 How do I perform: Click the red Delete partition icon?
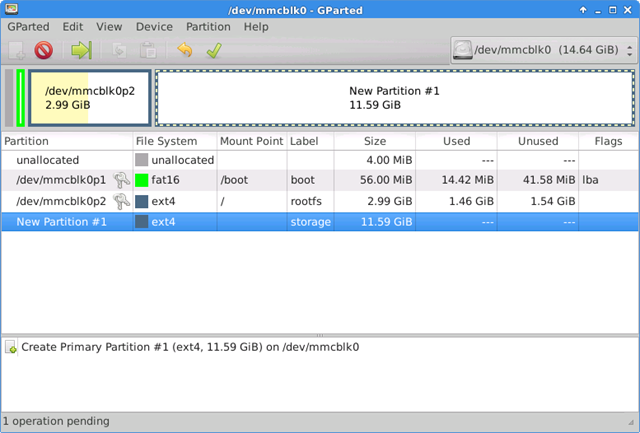point(44,51)
